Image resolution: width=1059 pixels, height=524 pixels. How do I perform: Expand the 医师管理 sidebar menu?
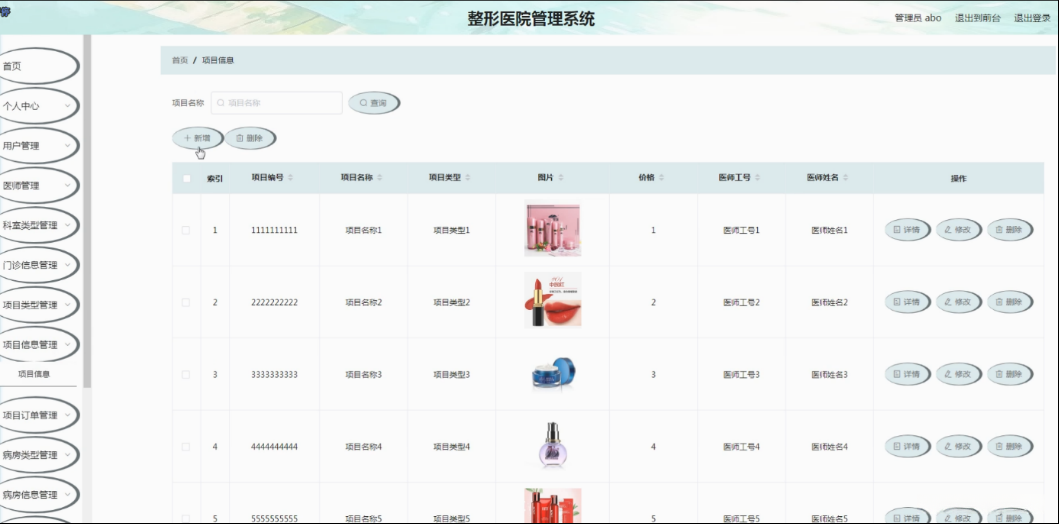pos(37,186)
